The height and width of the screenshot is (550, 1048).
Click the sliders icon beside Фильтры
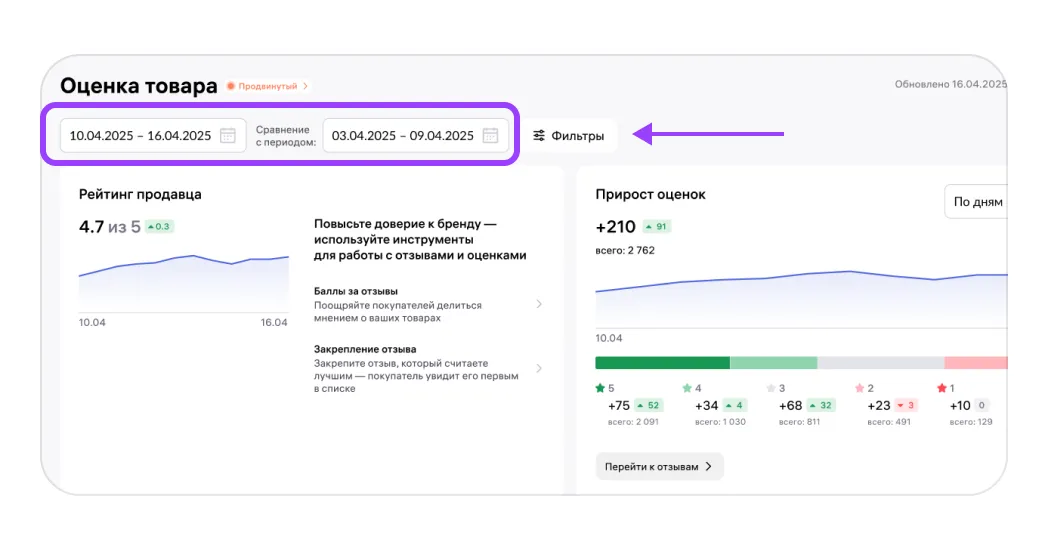[x=539, y=136]
